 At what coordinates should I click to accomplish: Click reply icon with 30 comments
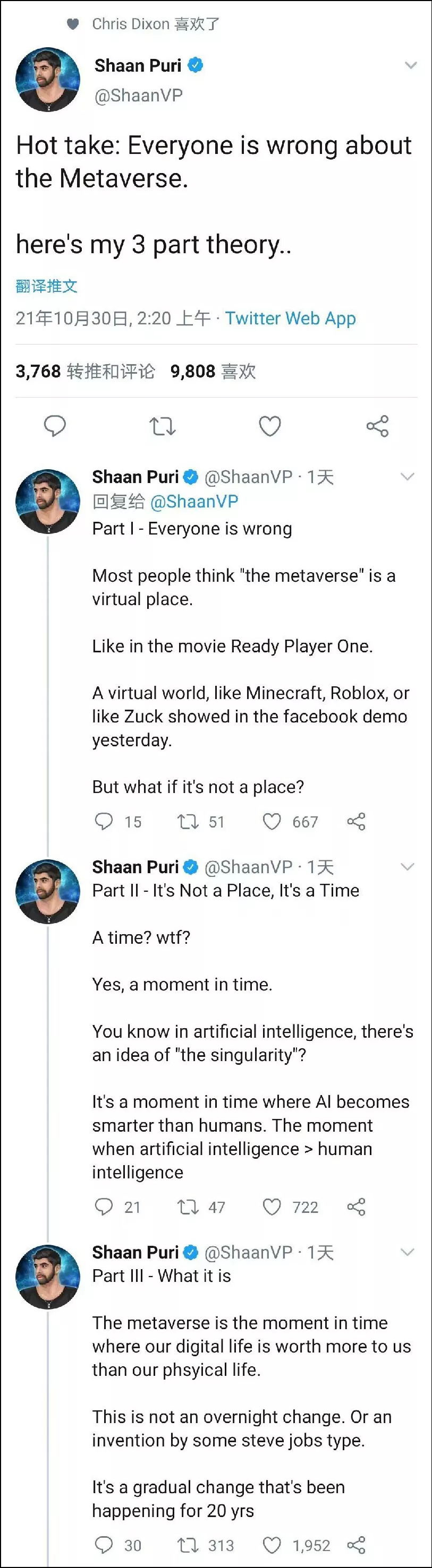(104, 1544)
